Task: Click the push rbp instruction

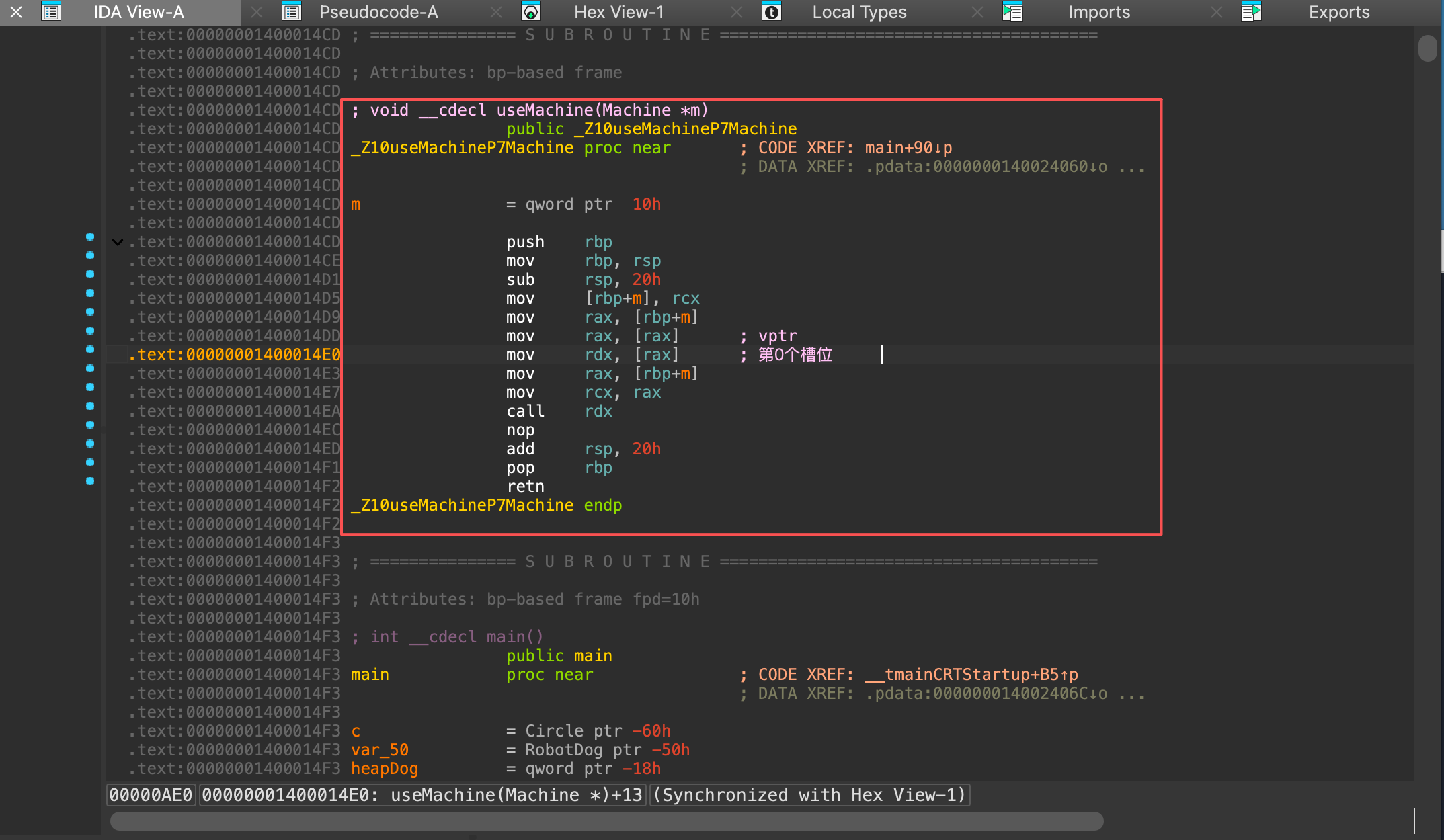Action: point(559,242)
